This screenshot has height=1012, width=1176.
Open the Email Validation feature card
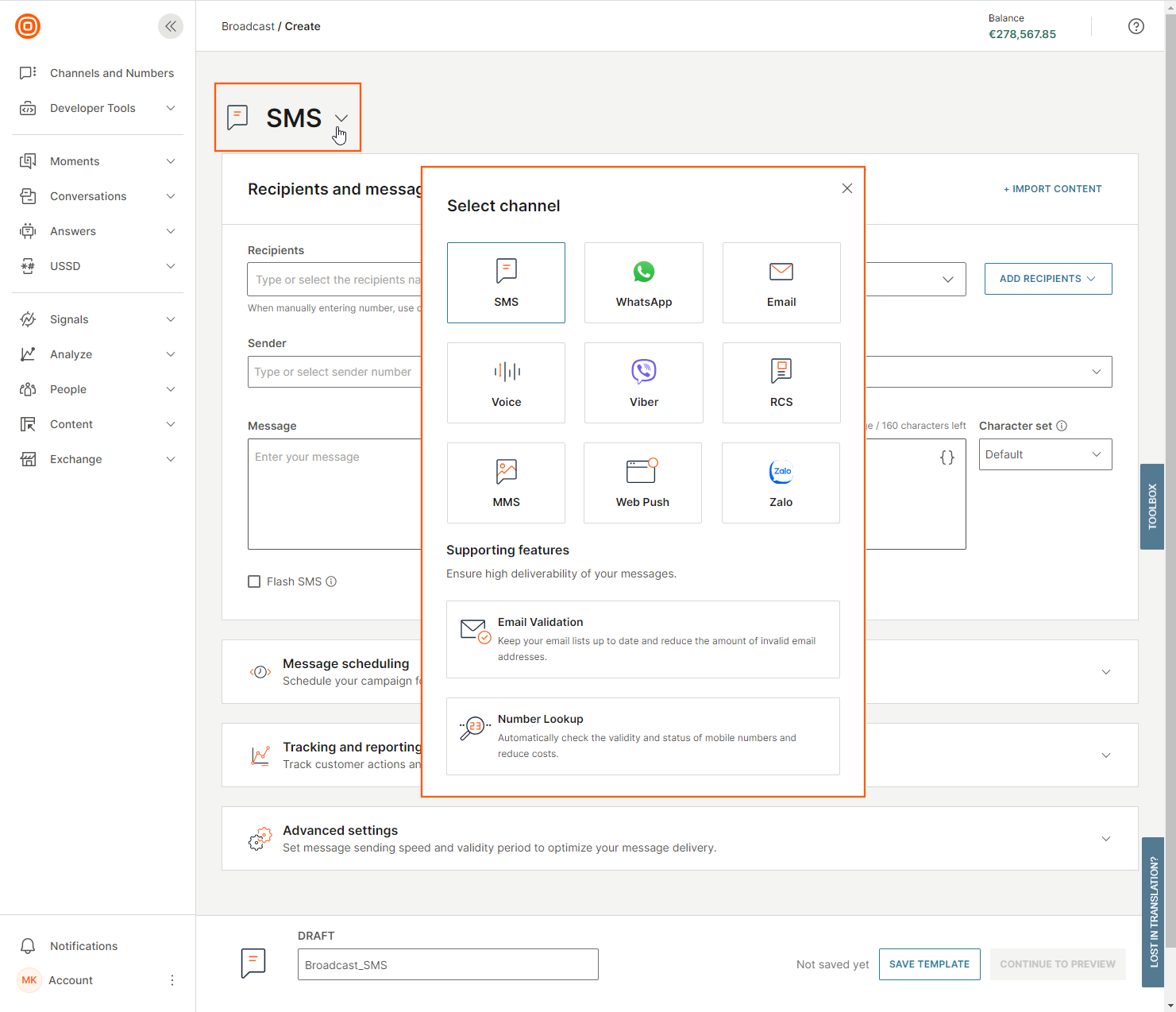(x=642, y=639)
